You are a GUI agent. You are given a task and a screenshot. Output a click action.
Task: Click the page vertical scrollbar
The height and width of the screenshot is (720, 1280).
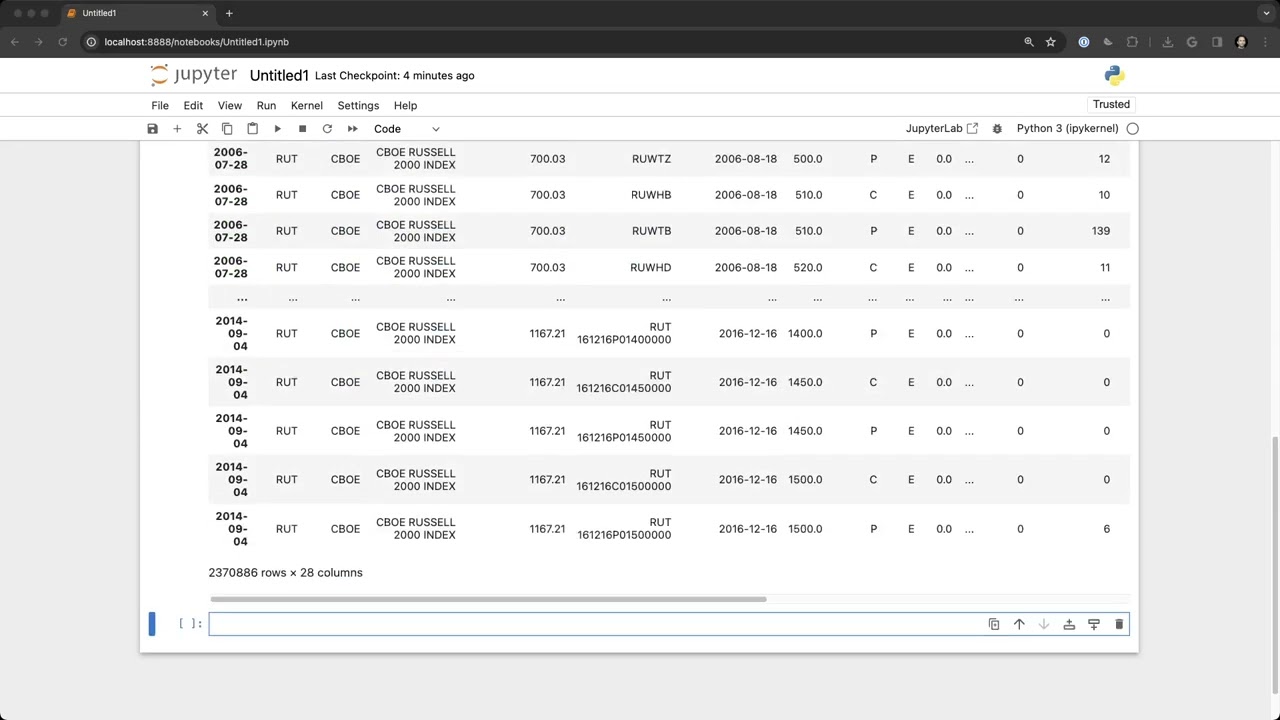(1274, 563)
